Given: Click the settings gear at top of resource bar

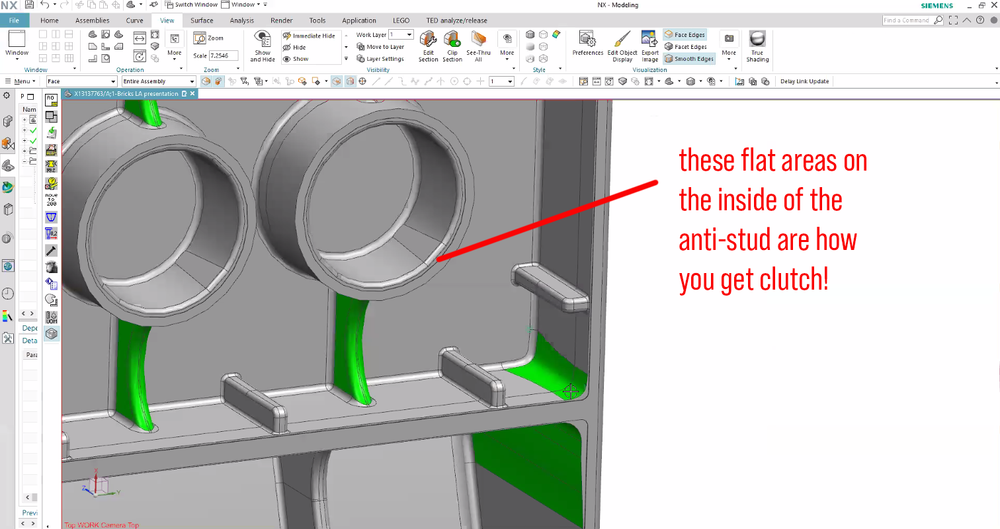Looking at the screenshot, I should (7, 95).
